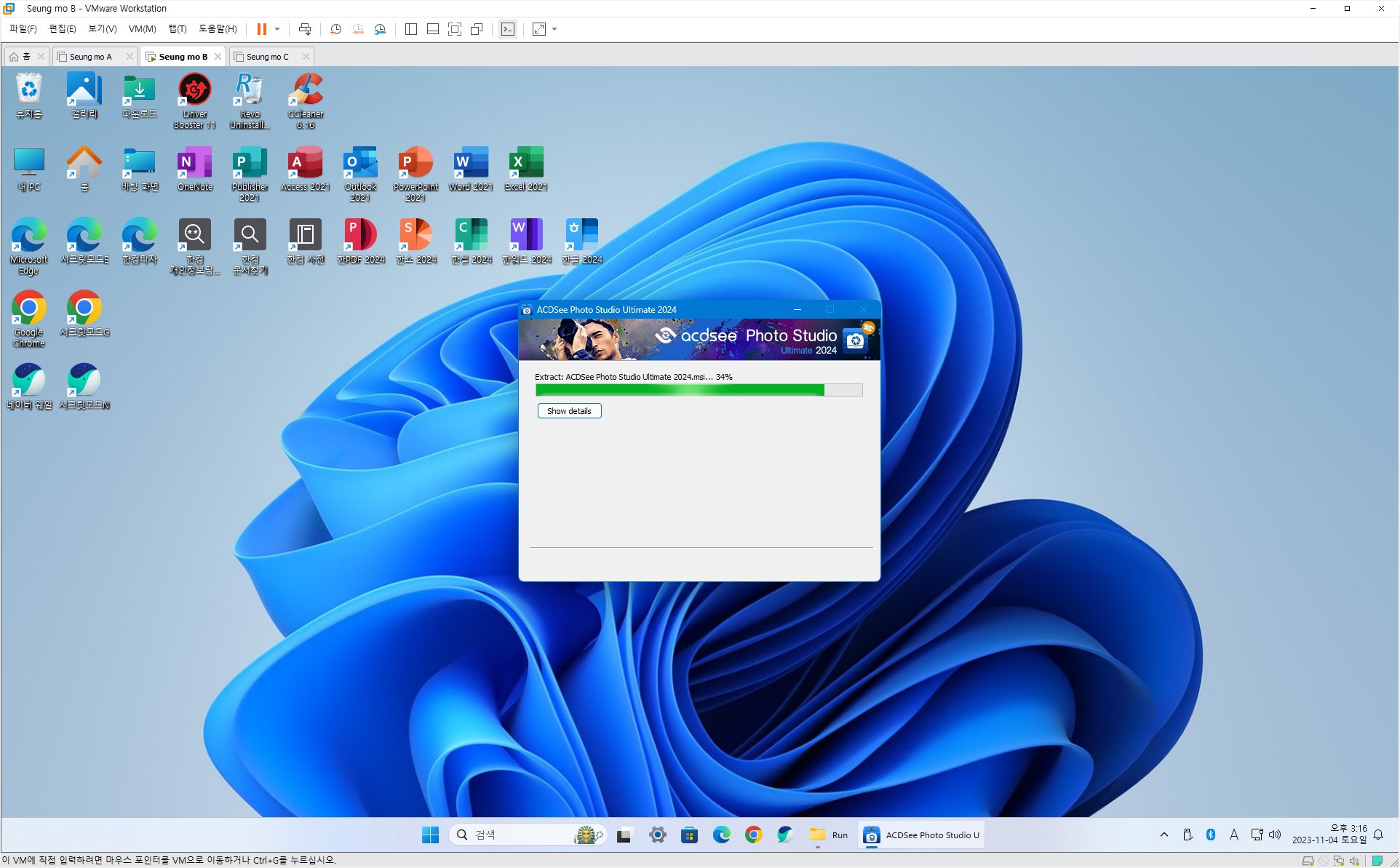1400x868 pixels.
Task: Toggle the thumbnail bar icon
Action: [433, 29]
